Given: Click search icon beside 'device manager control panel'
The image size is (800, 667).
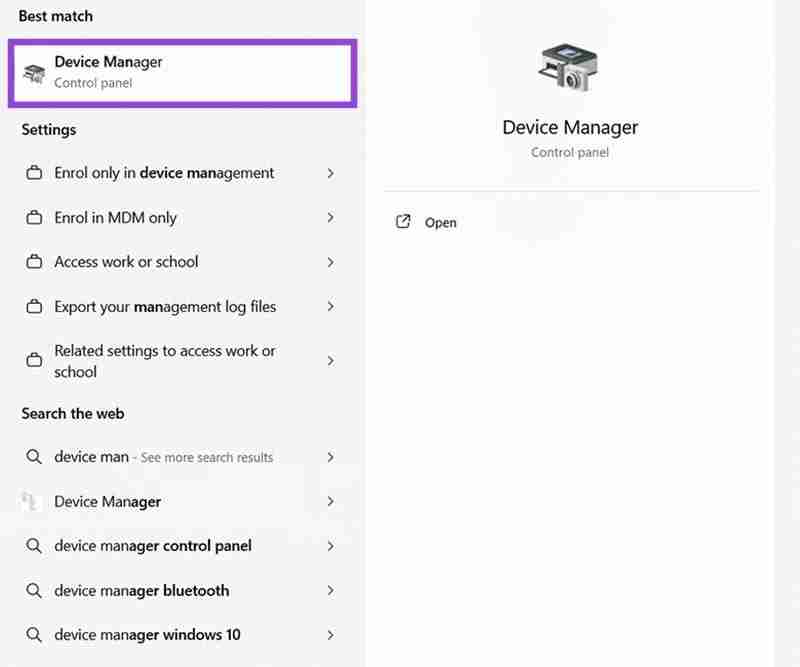Looking at the screenshot, I should click(34, 546).
